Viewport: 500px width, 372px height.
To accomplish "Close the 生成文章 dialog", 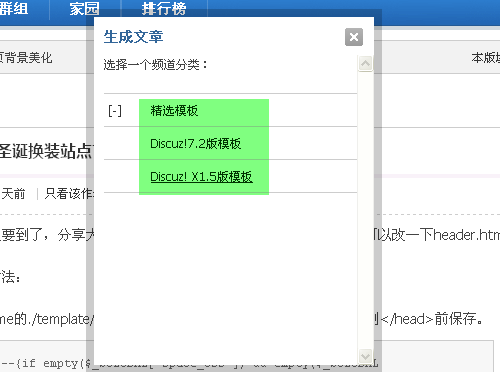I will 354,37.
